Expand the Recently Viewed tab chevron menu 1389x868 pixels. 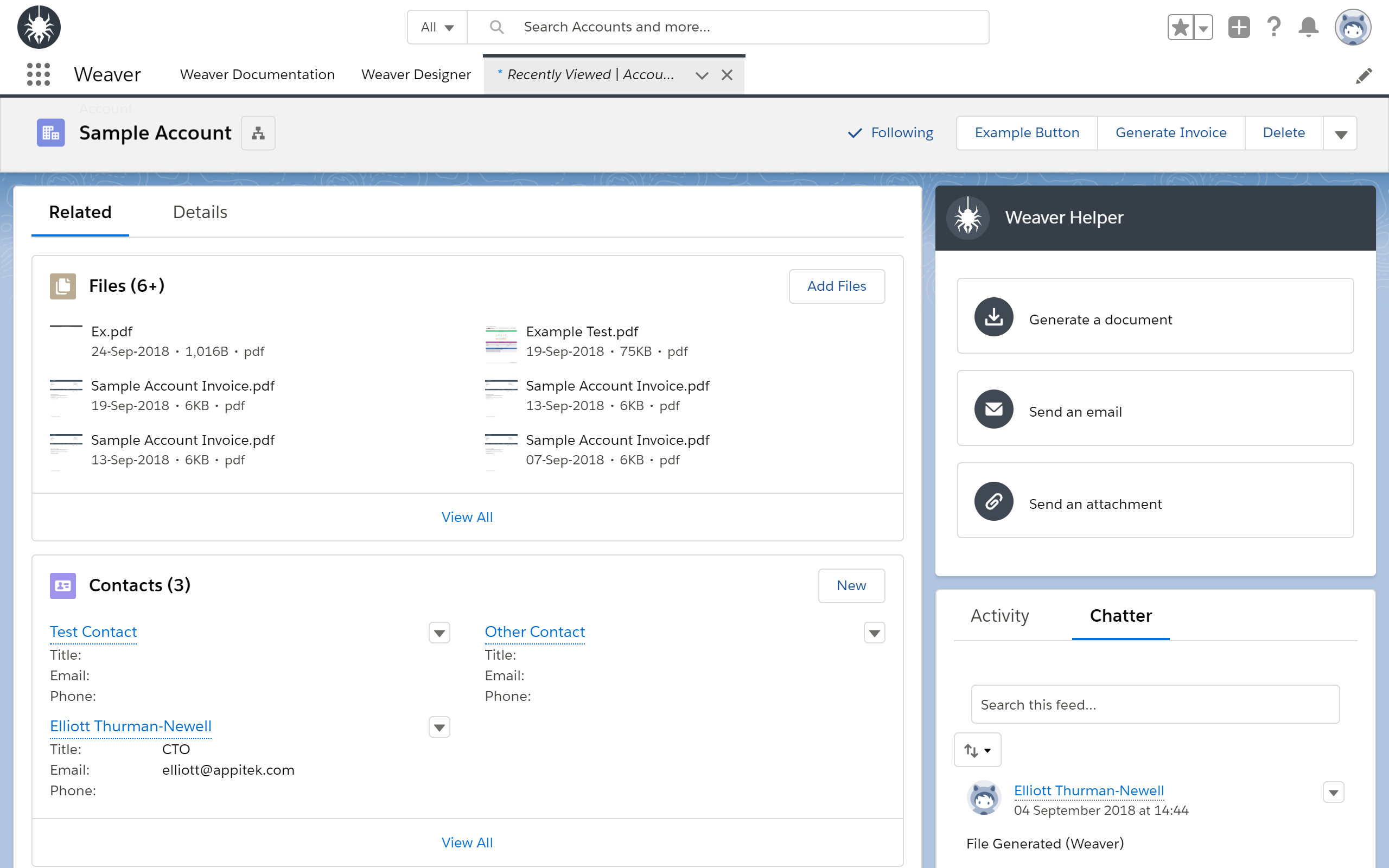(702, 75)
